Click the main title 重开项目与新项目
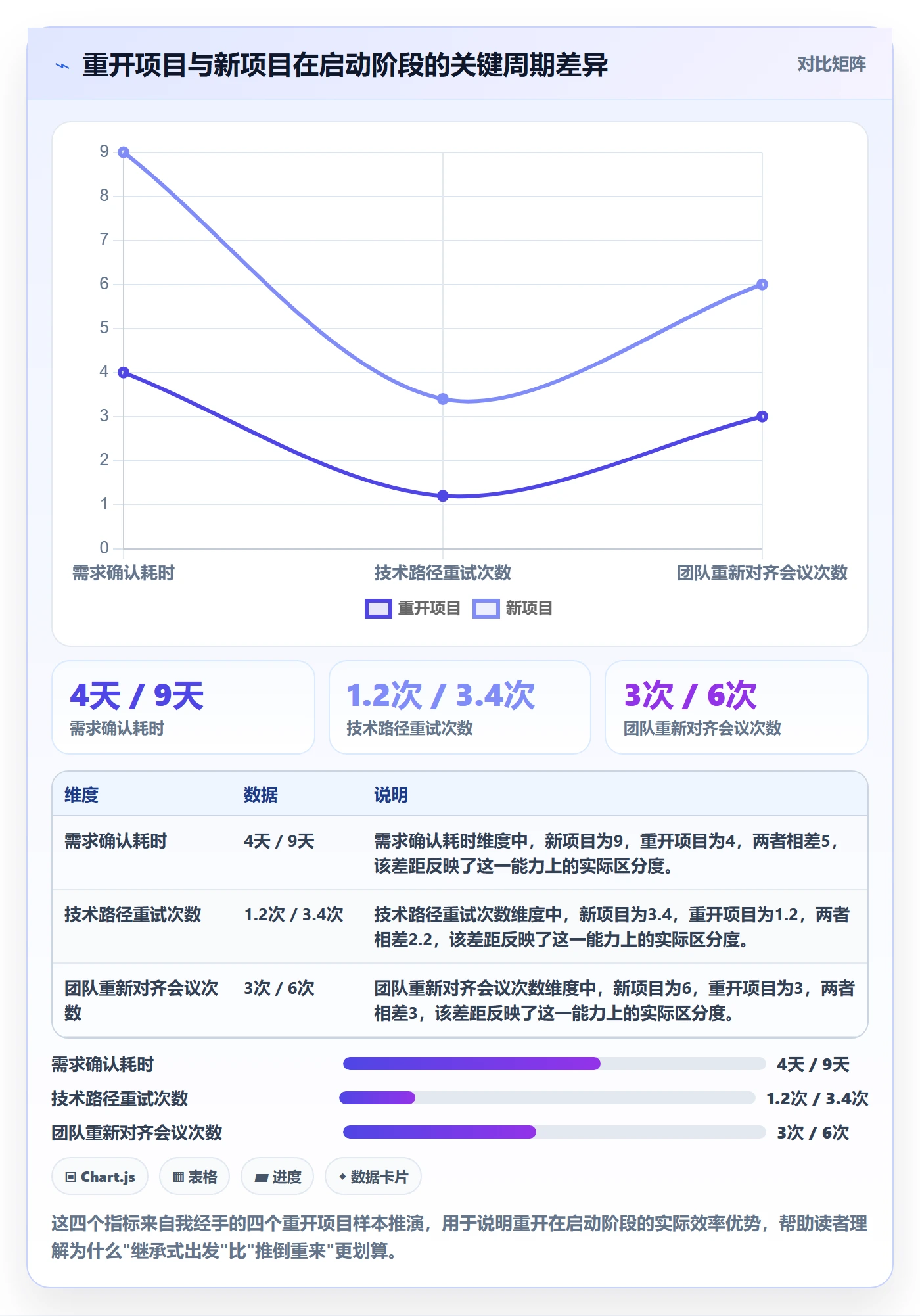The image size is (920, 1316). click(345, 66)
